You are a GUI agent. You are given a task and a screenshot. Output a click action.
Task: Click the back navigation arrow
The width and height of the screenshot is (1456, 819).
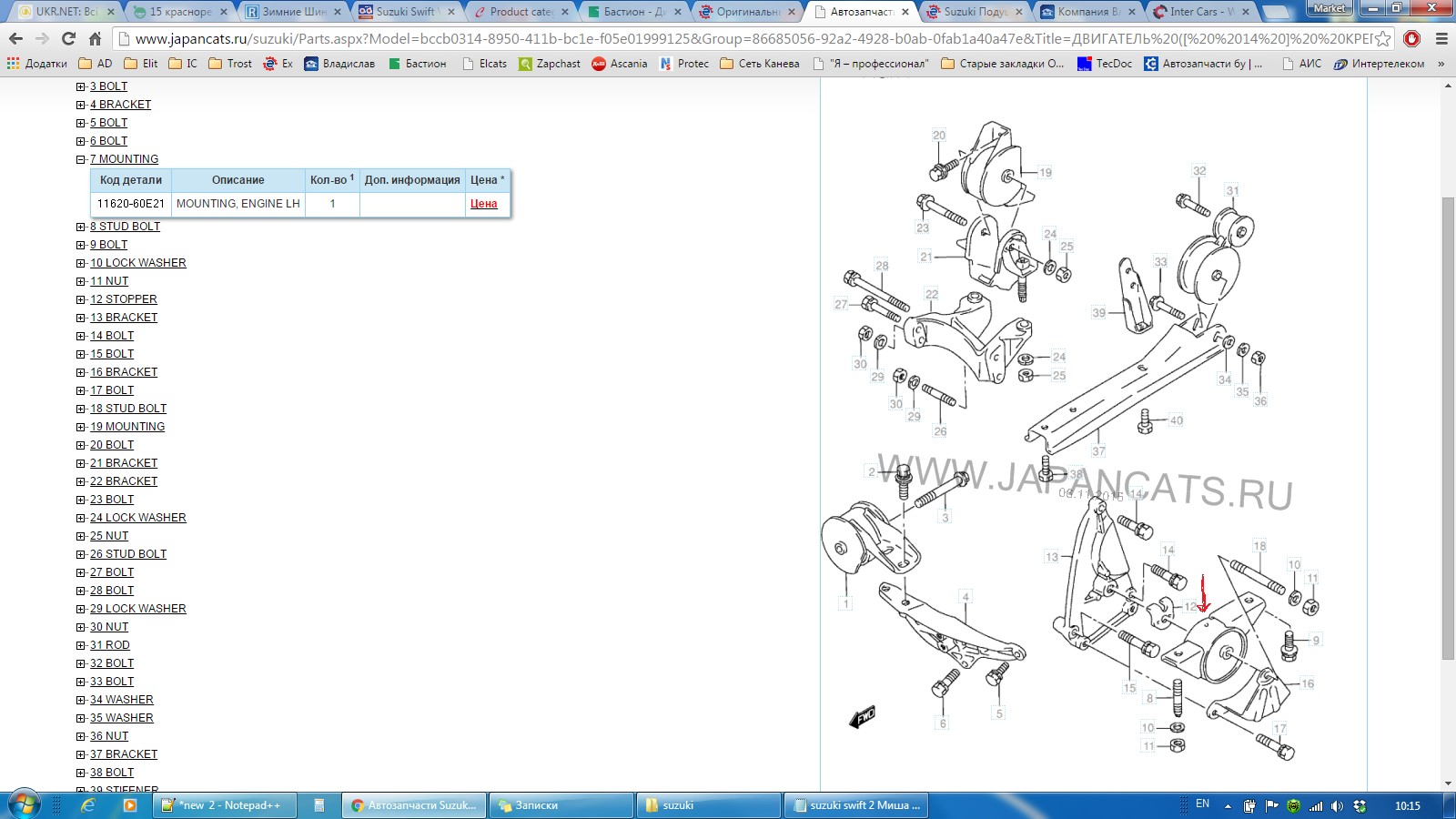pyautogui.click(x=15, y=38)
